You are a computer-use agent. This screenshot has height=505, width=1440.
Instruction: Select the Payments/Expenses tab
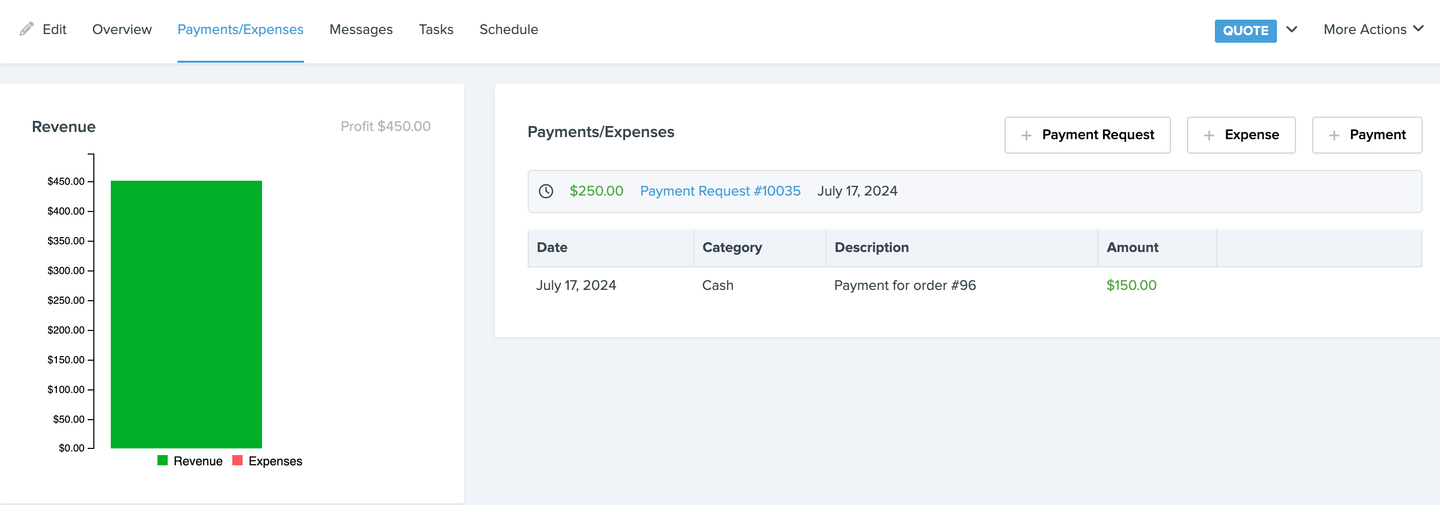pos(241,30)
